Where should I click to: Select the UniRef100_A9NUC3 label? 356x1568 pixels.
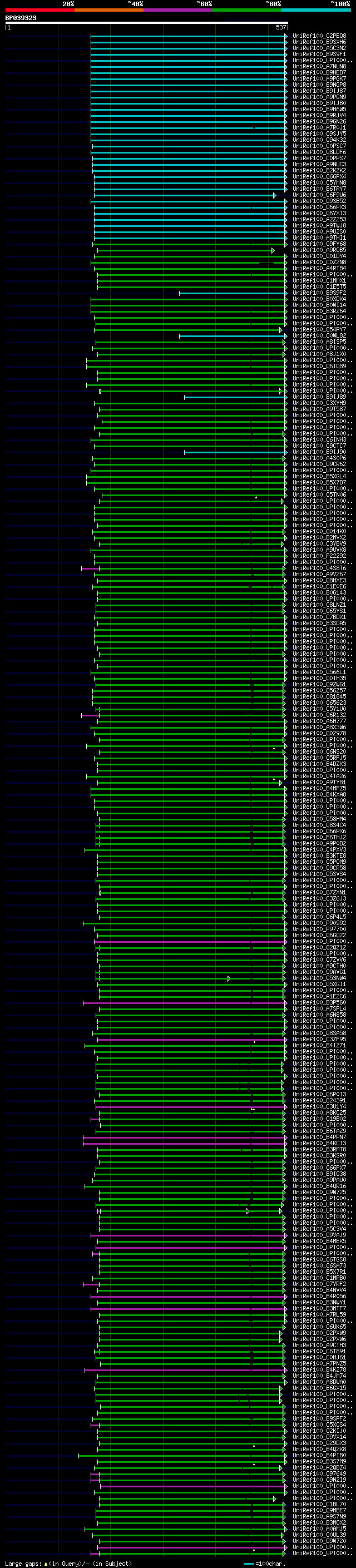(319, 164)
